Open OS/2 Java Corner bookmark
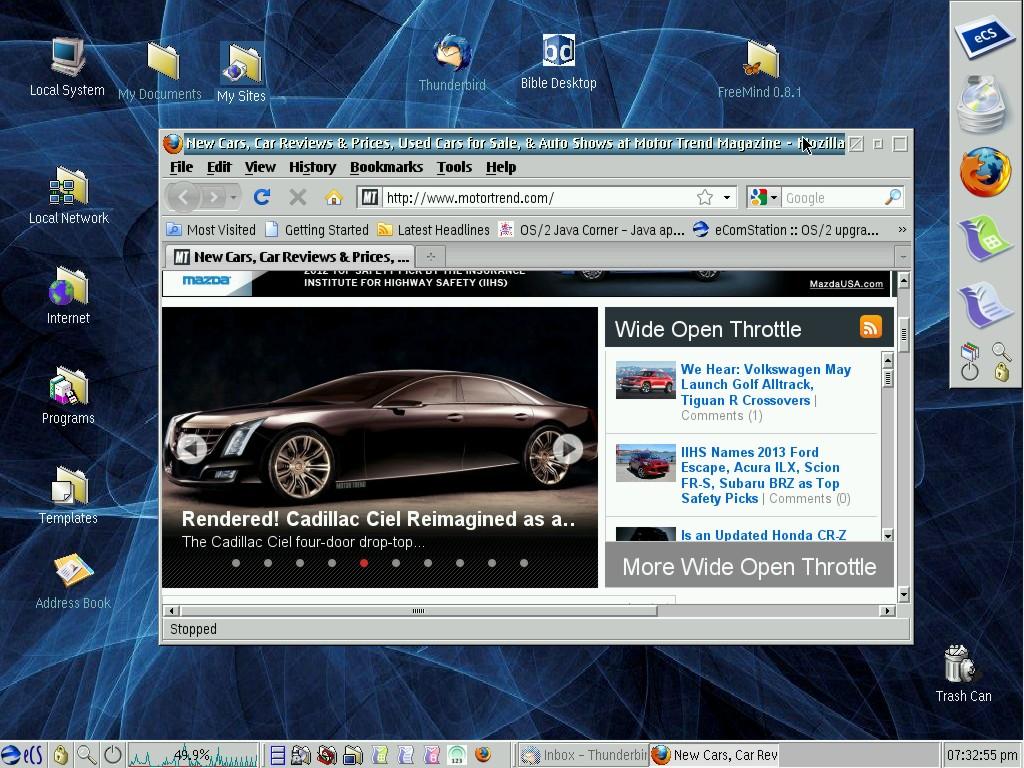1024x768 pixels. 591,230
